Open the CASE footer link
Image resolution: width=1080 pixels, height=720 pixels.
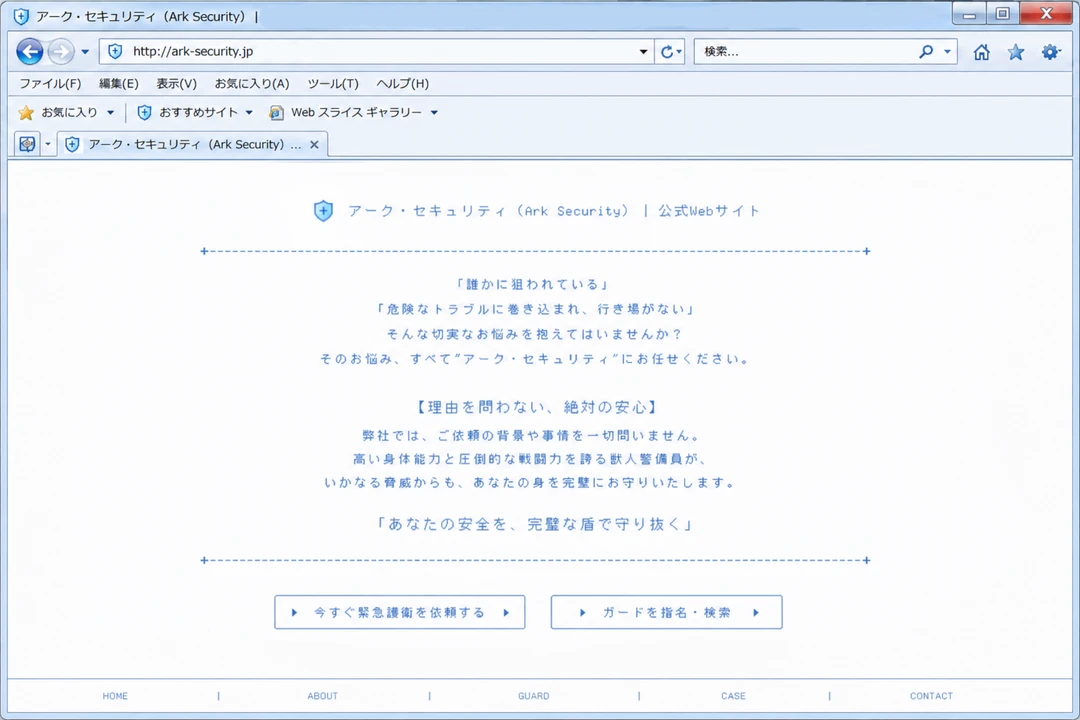tap(734, 696)
